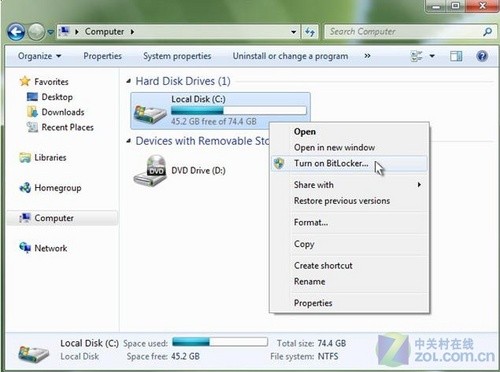Expand the view options dropdown arrow
Viewport: 500px width, 372px height.
[x=432, y=56]
